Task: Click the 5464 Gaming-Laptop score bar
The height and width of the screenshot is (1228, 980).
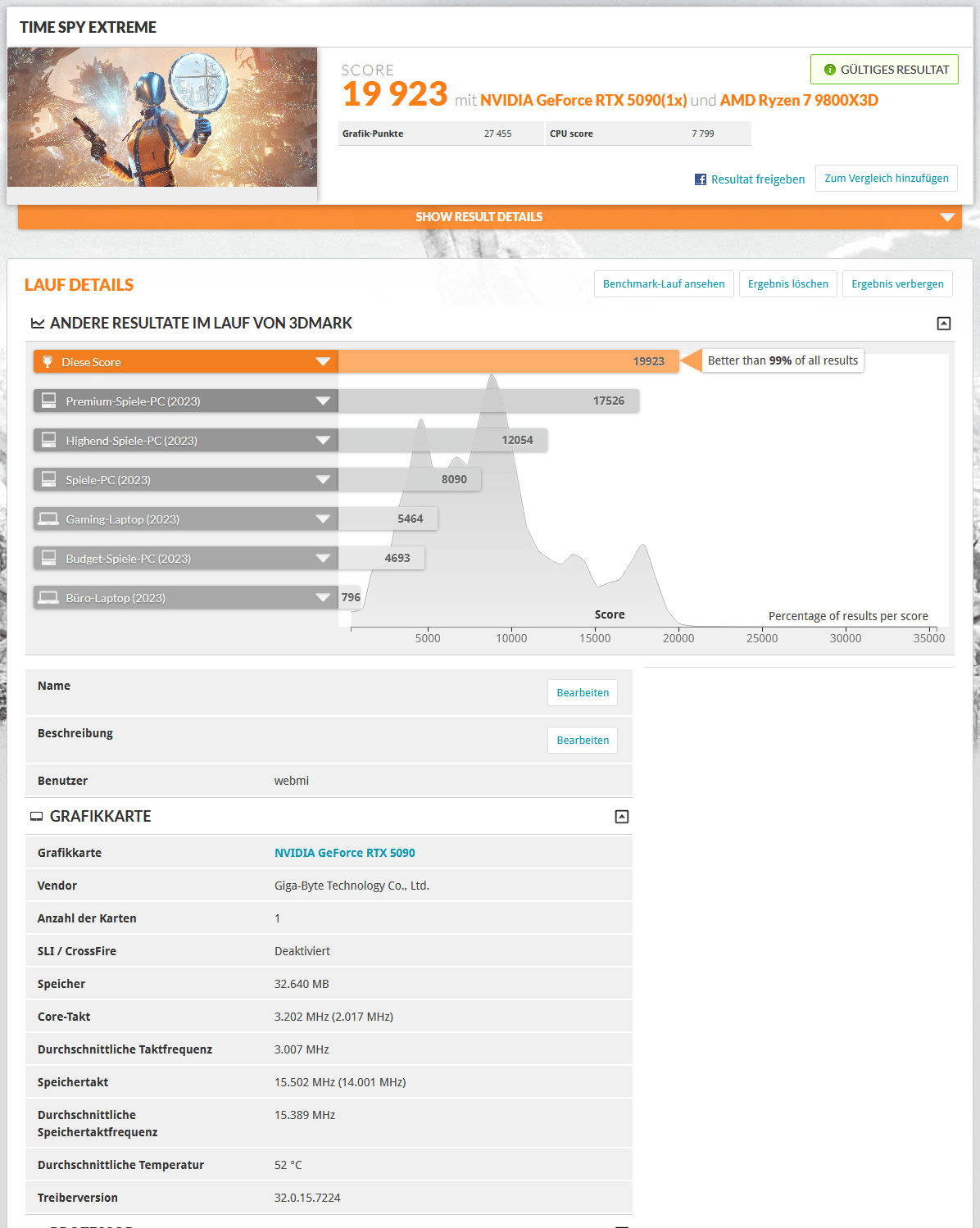Action: pos(388,519)
